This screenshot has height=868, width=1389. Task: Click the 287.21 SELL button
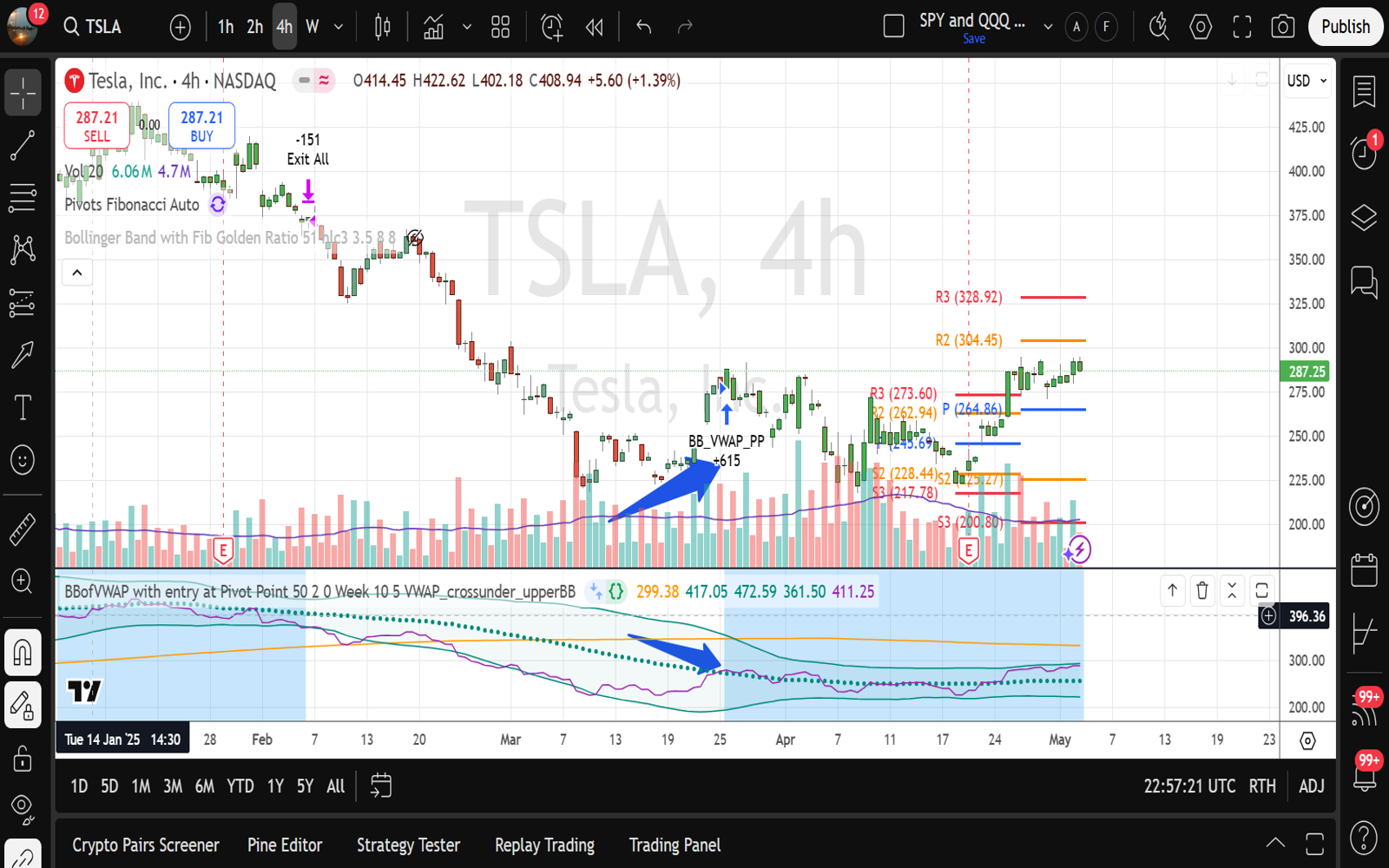pos(97,126)
